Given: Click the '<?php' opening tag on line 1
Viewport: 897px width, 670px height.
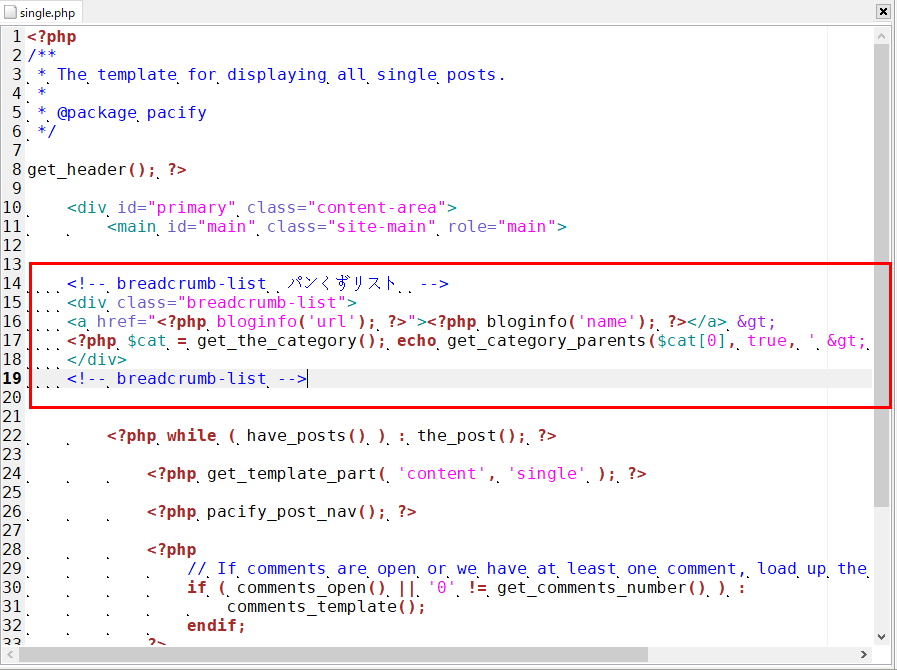Looking at the screenshot, I should coord(51,37).
